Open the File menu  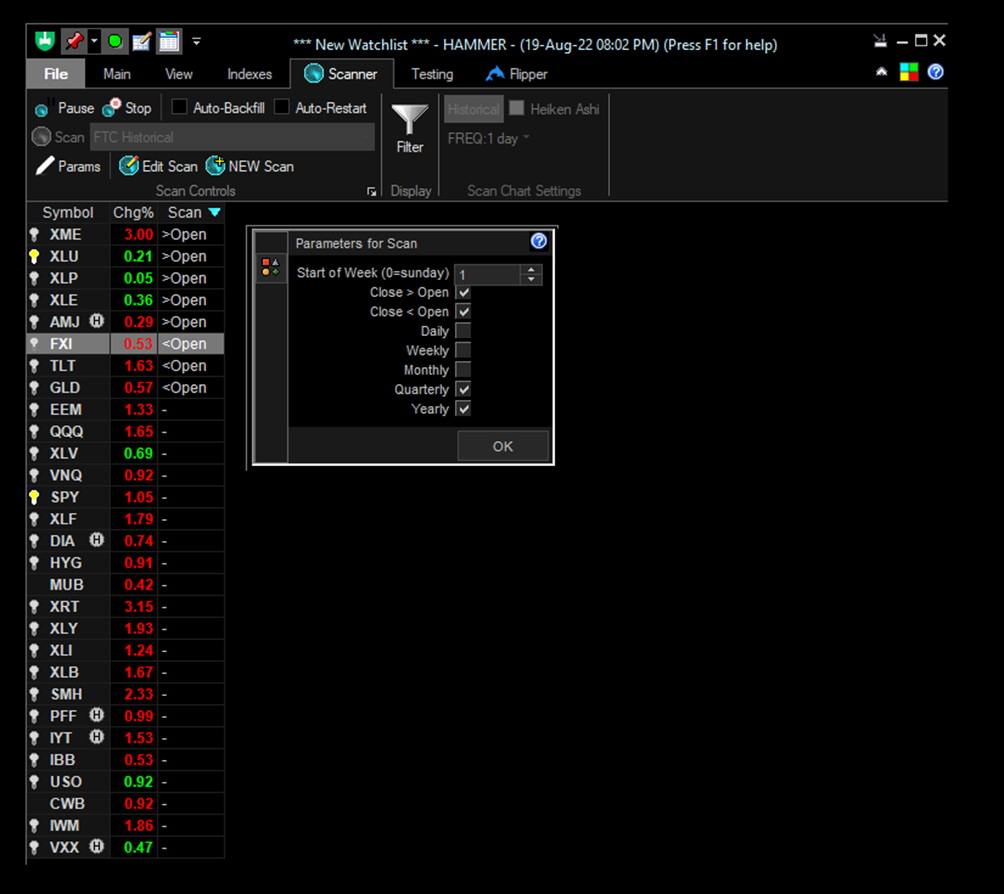[56, 74]
